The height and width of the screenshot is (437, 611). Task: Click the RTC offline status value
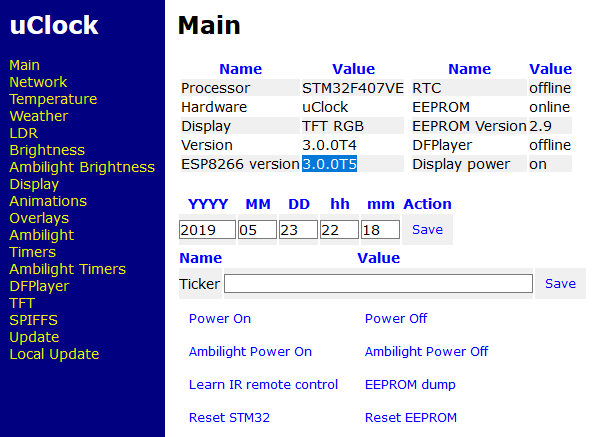click(x=550, y=88)
